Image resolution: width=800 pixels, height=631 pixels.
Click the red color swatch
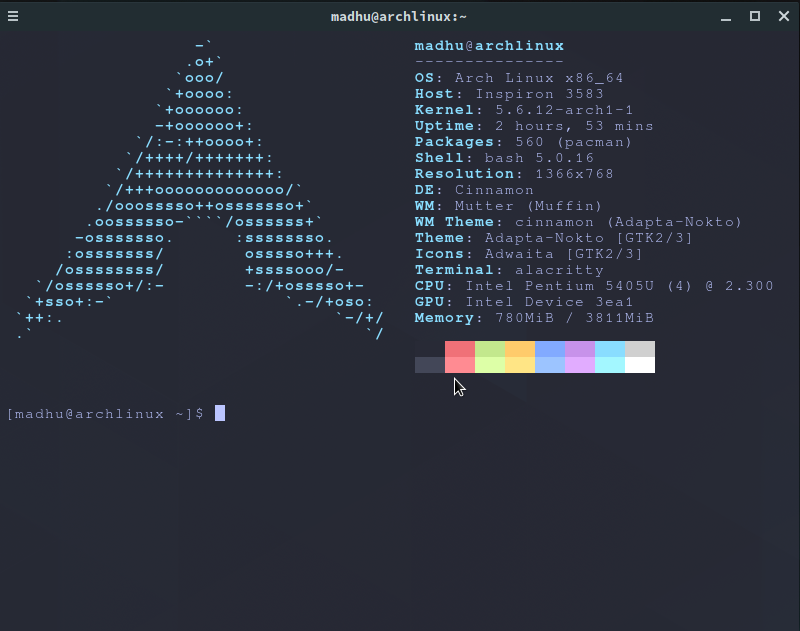(x=460, y=357)
